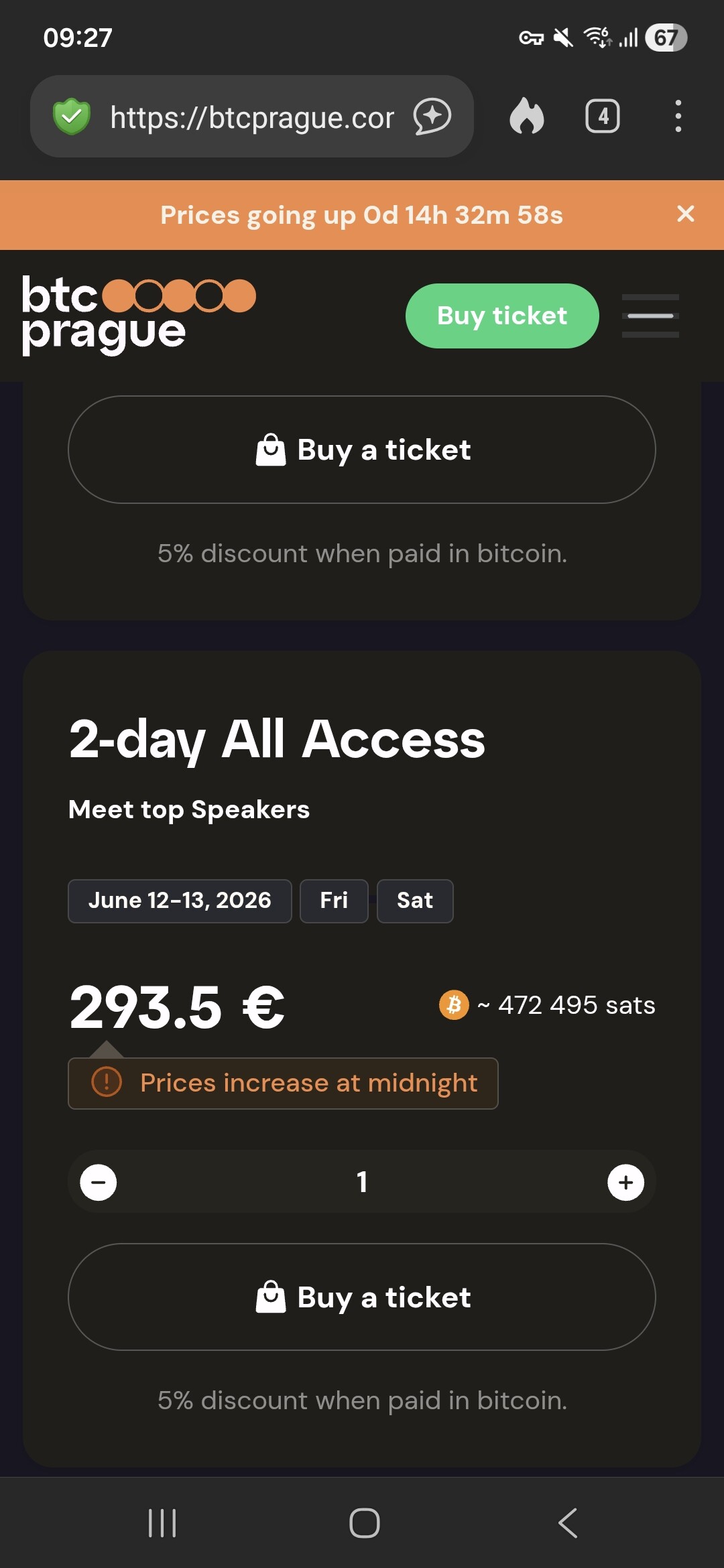
Task: Click the green Buy ticket button
Action: 502,316
